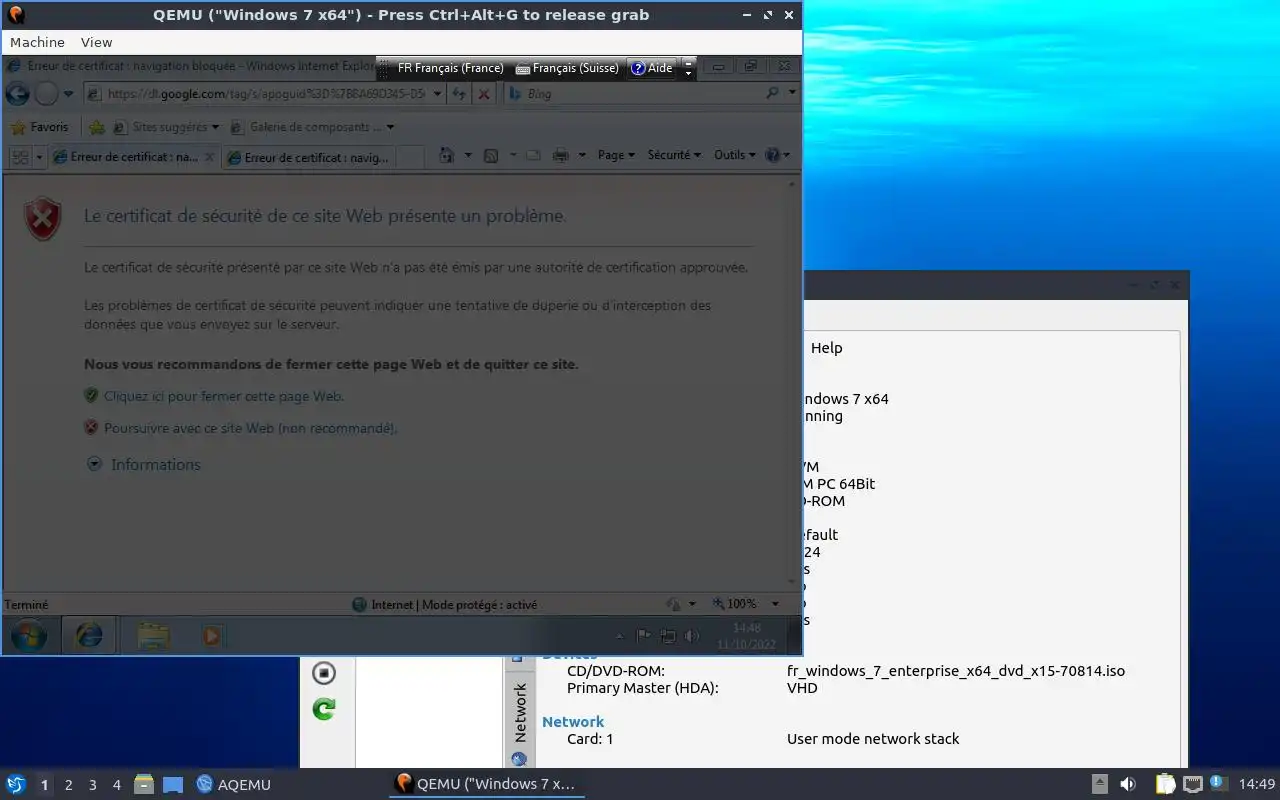Open the Lubuntu start menu icon

[x=16, y=784]
